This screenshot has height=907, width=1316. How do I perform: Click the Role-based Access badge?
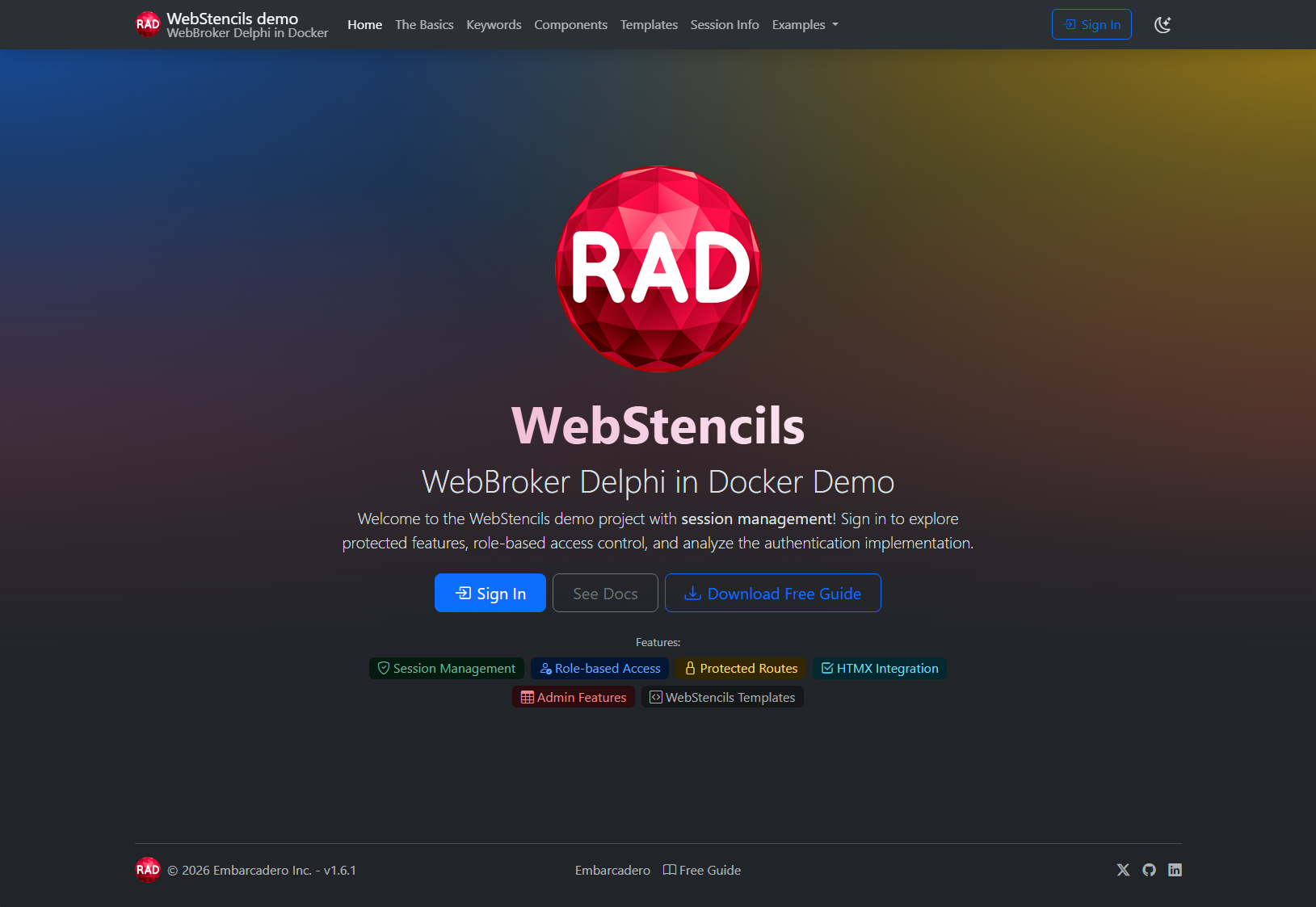coord(599,668)
